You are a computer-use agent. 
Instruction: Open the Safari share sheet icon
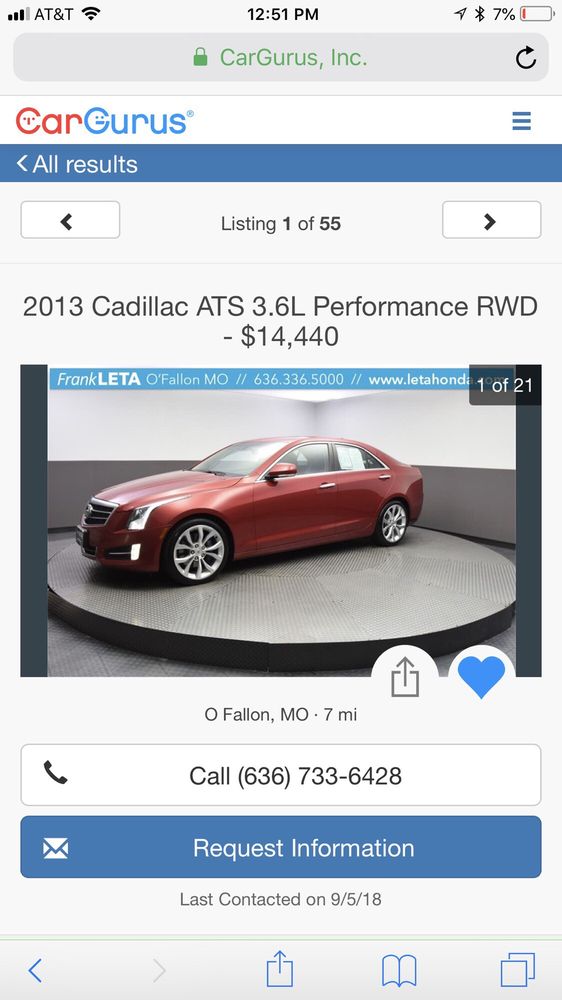(279, 969)
